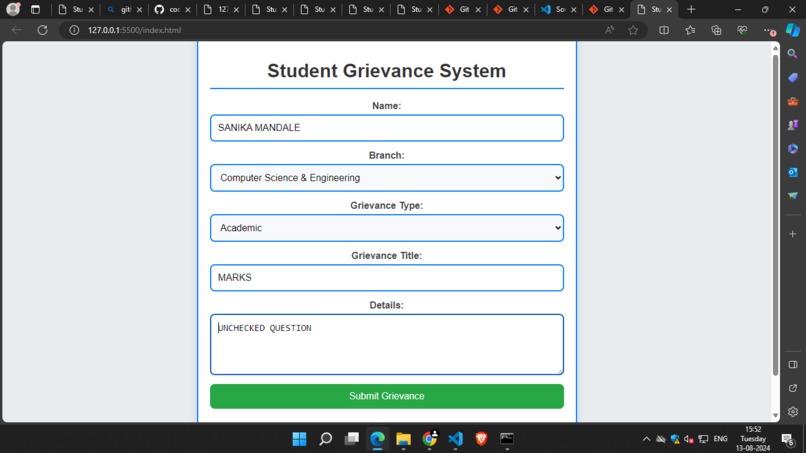Image resolution: width=806 pixels, height=453 pixels.
Task: Close the '127' tab
Action: (x=236, y=9)
